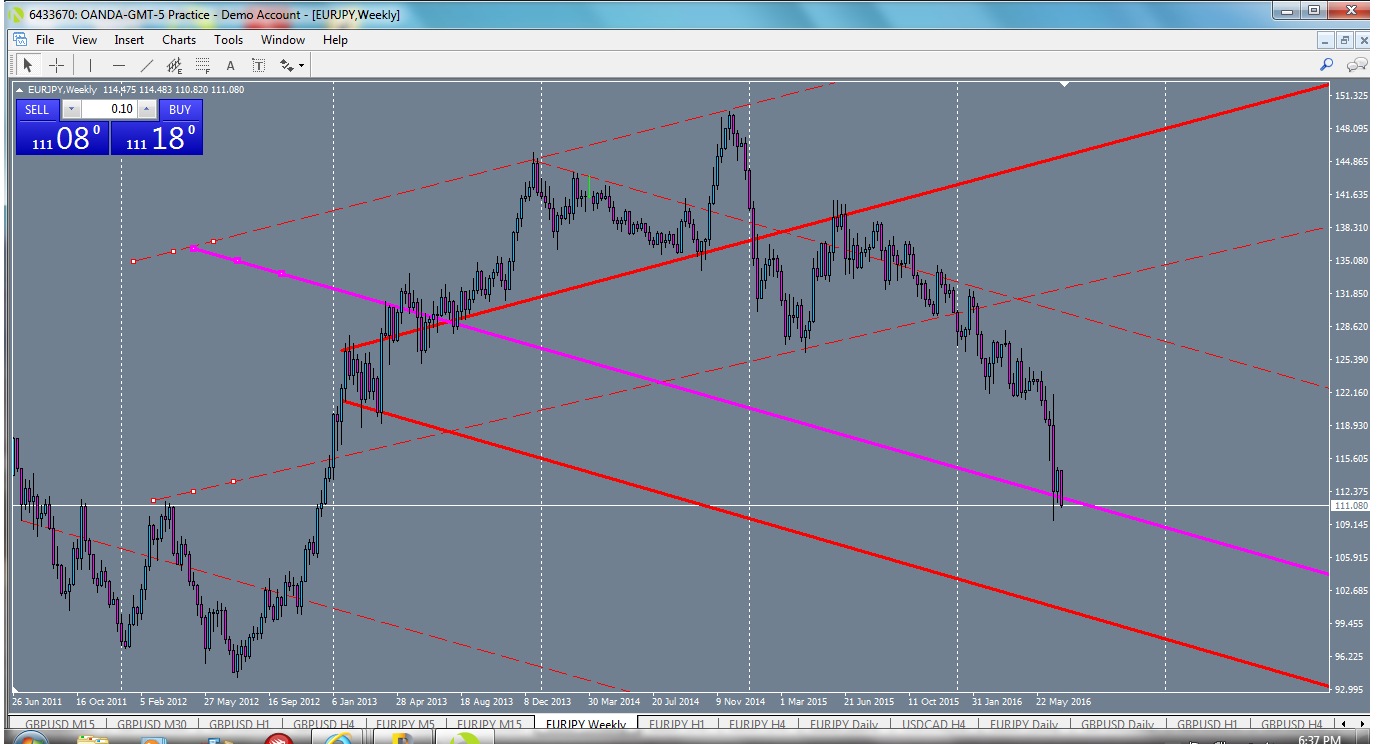Select the Horizontal Line tool
1382x744 pixels.
click(118, 64)
